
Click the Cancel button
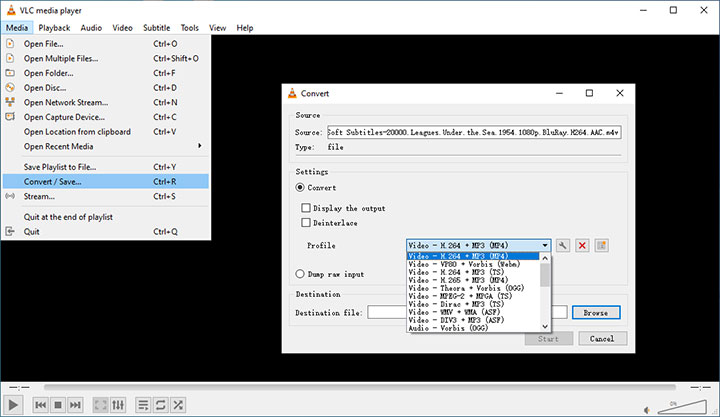tap(602, 338)
